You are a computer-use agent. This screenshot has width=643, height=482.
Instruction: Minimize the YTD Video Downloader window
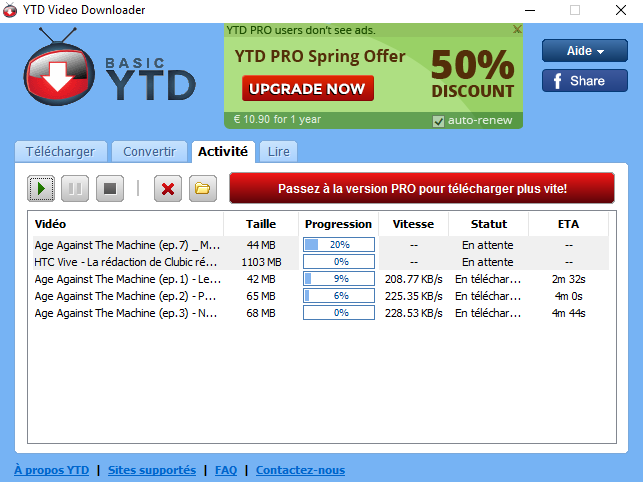pos(530,10)
